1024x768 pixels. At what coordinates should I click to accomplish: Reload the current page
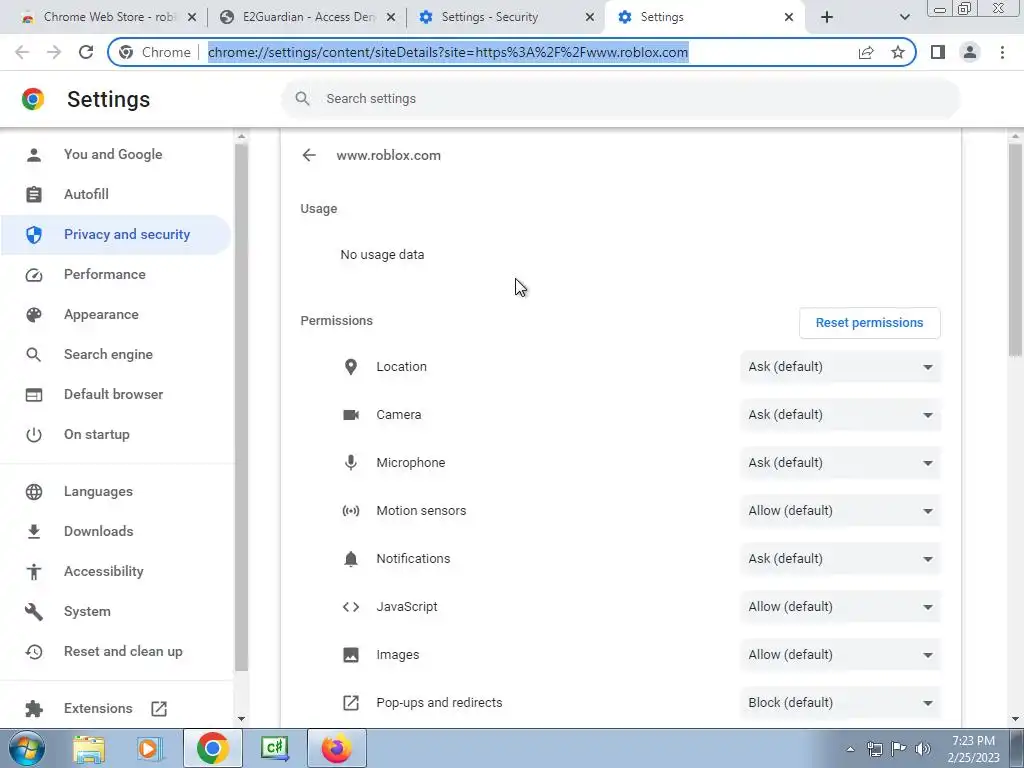tap(86, 52)
